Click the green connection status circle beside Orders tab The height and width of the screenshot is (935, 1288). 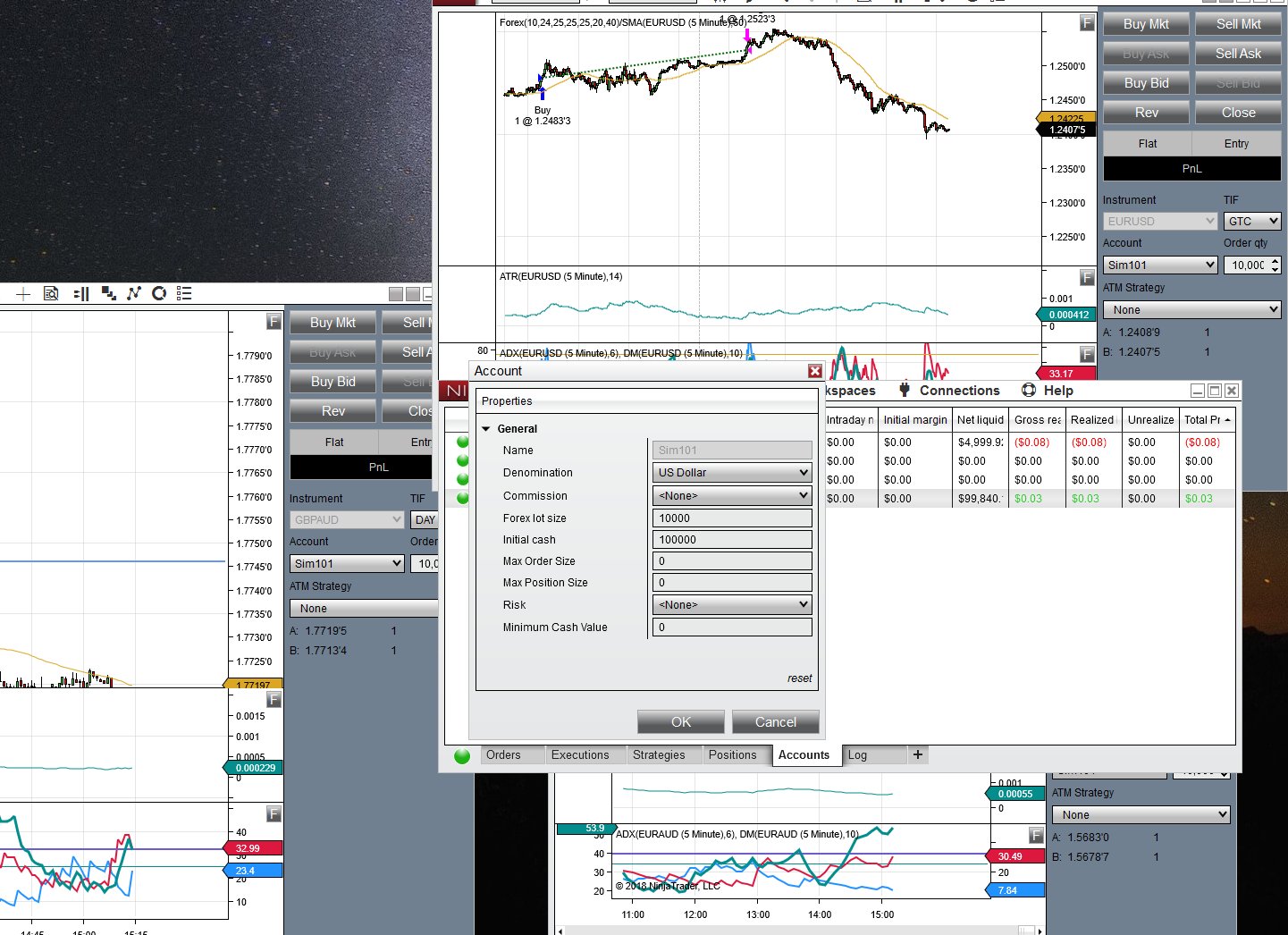click(x=462, y=756)
